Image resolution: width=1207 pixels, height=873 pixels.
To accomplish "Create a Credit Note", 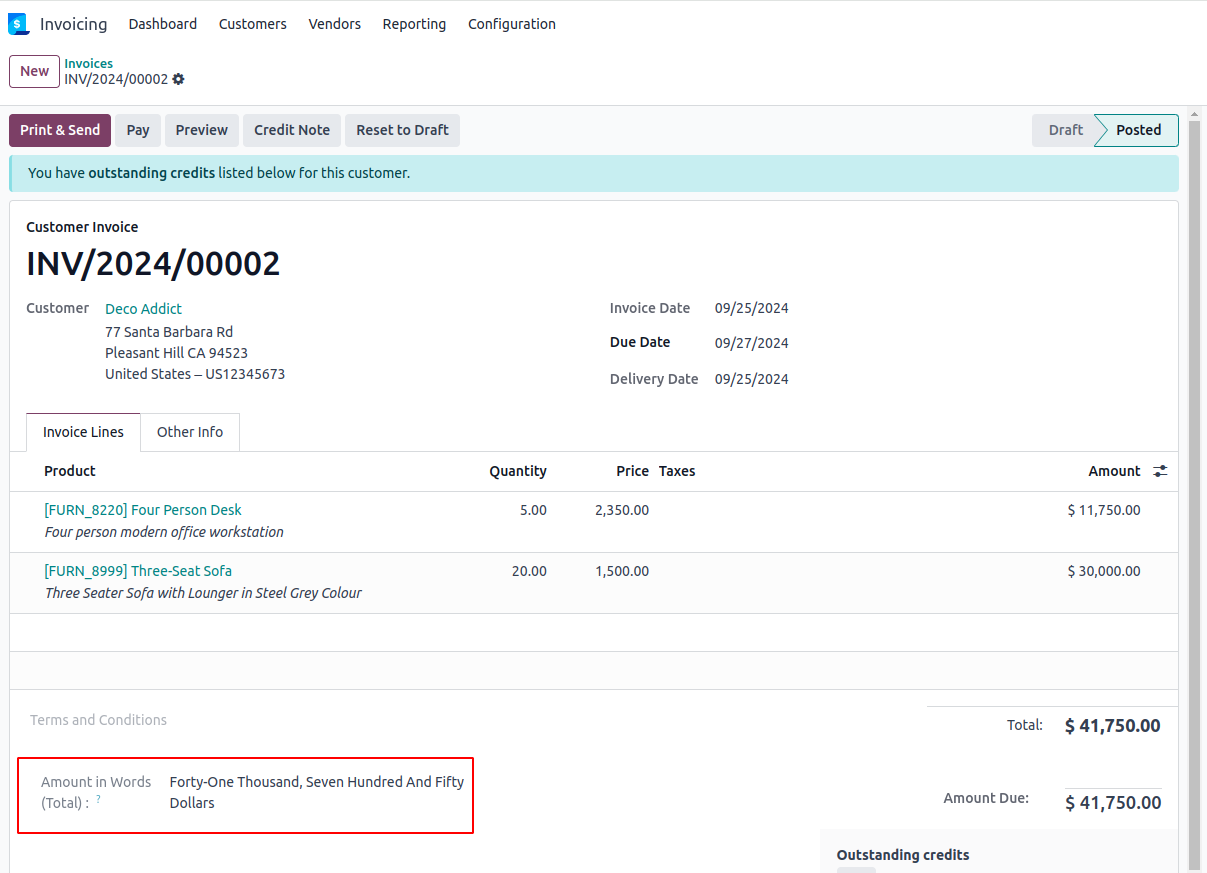I will [292, 130].
